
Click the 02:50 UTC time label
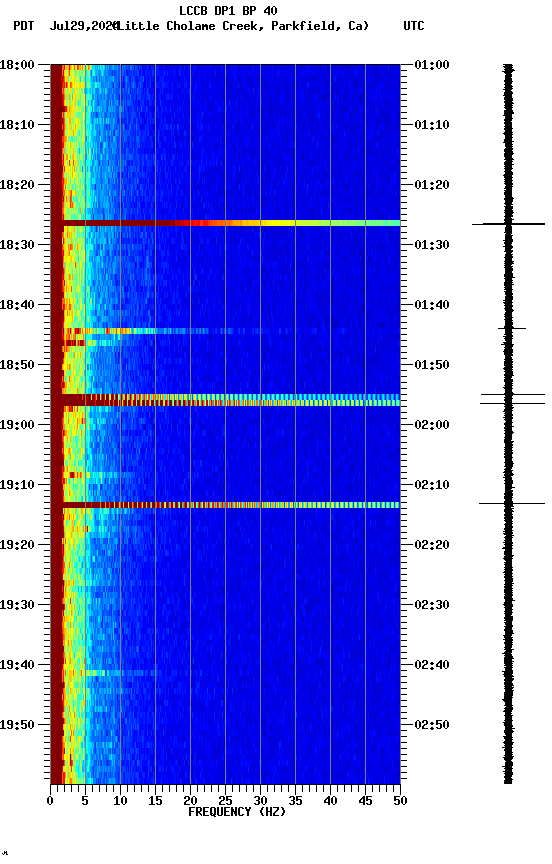pyautogui.click(x=432, y=726)
